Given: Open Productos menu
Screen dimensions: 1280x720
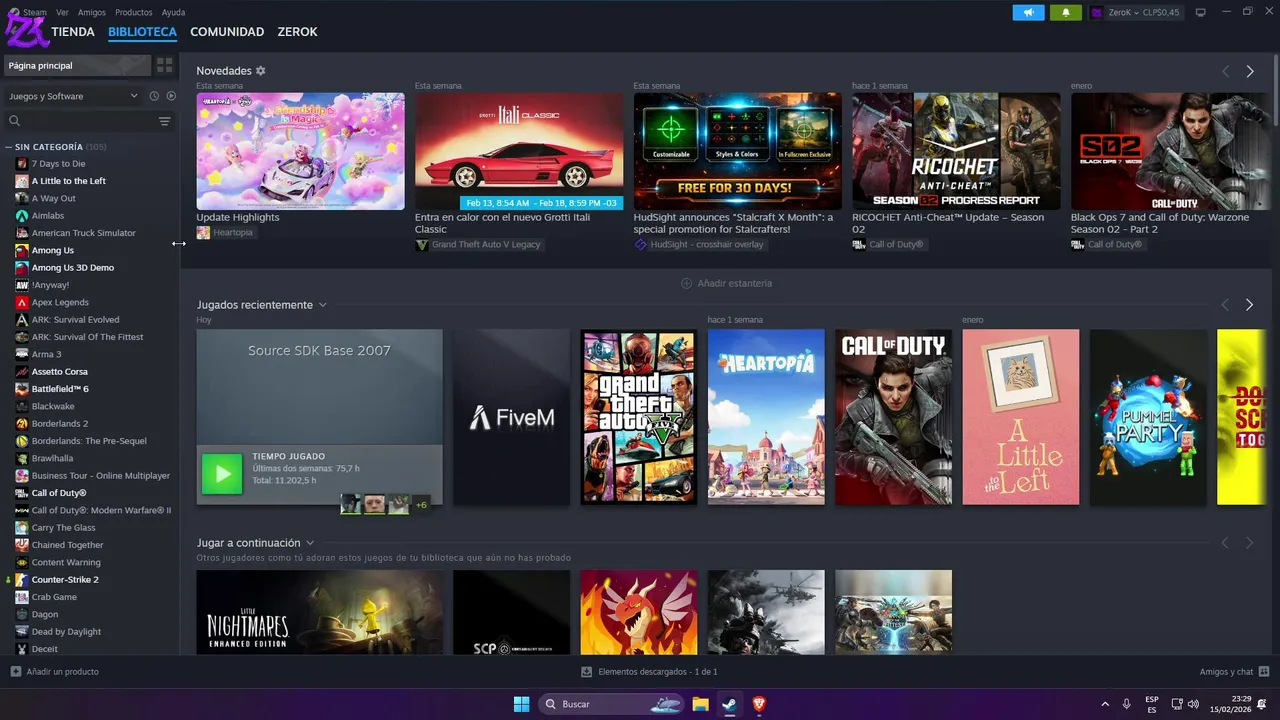Looking at the screenshot, I should point(134,12).
